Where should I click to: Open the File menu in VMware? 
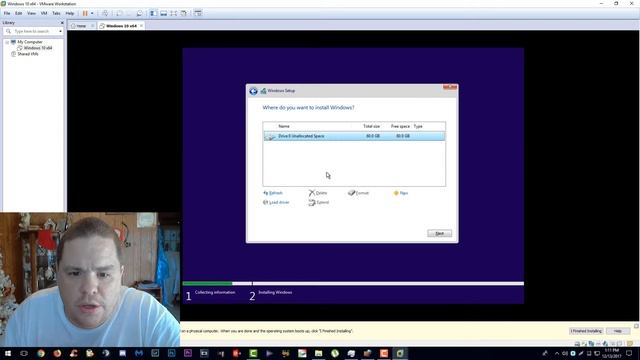7,13
